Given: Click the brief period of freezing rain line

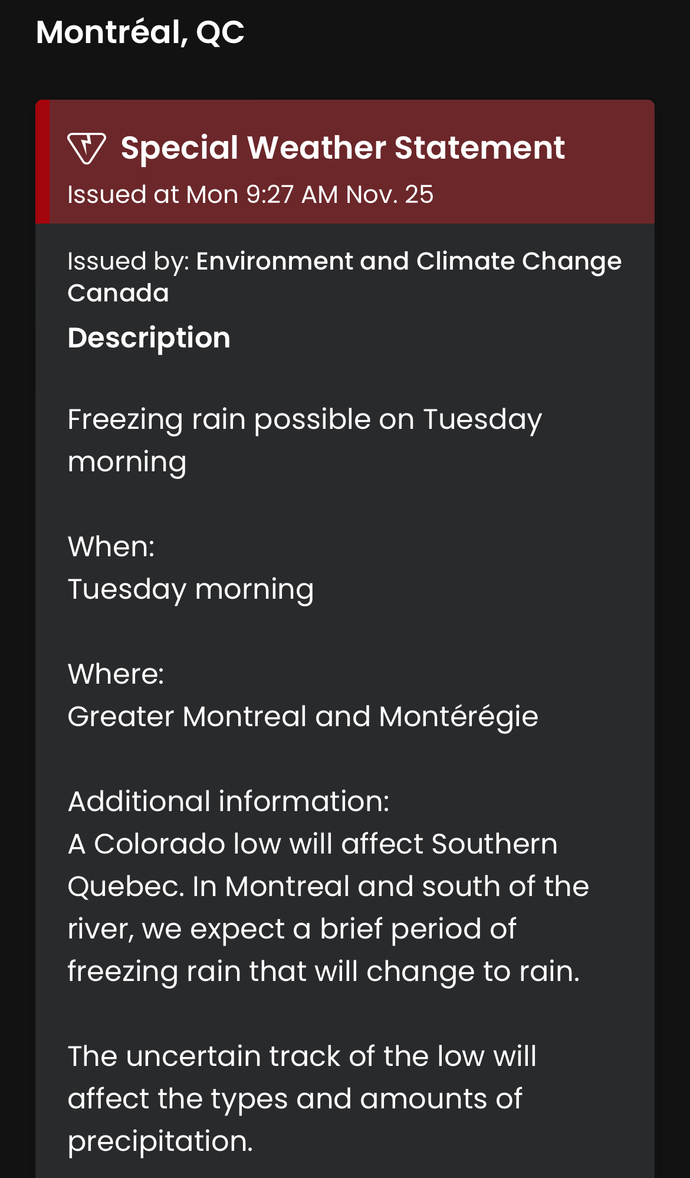Looking at the screenshot, I should 324,950.
